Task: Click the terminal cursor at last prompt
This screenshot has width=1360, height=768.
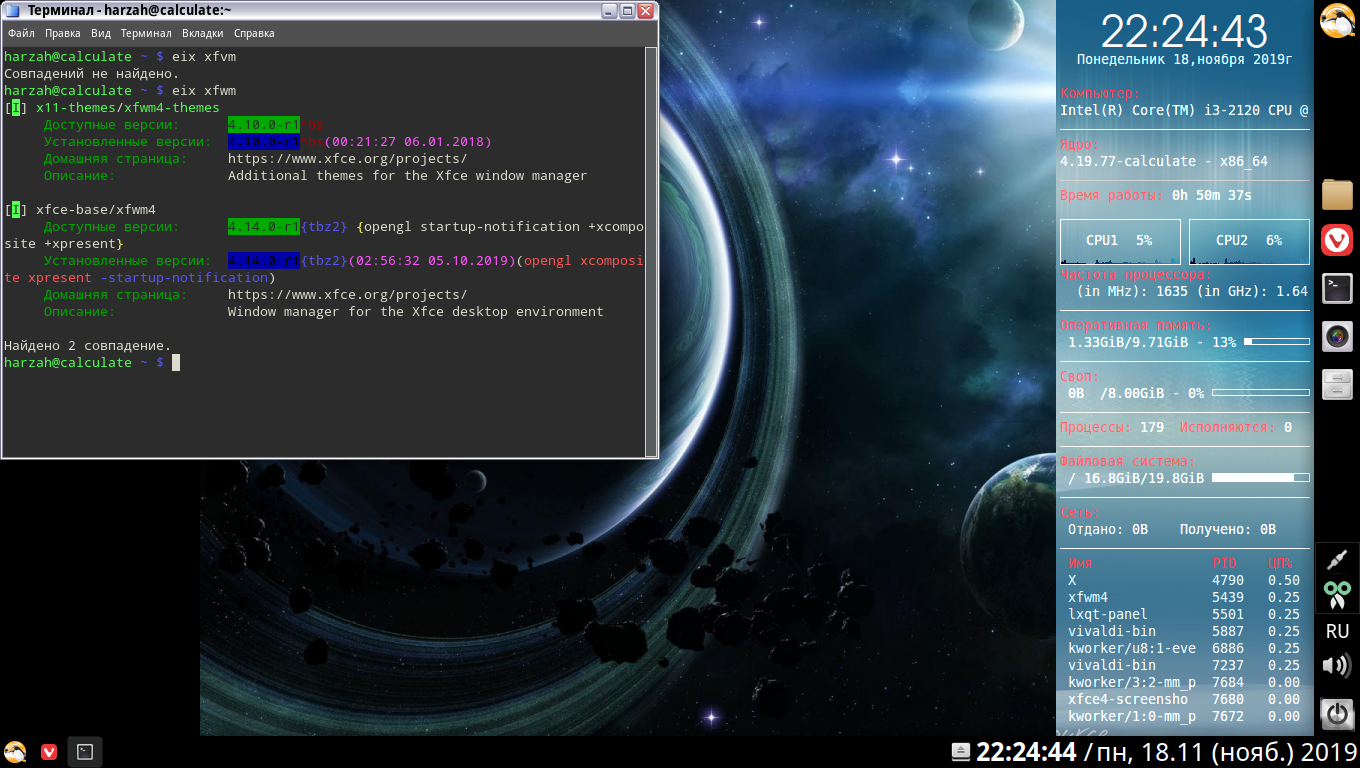Action: pyautogui.click(x=176, y=362)
